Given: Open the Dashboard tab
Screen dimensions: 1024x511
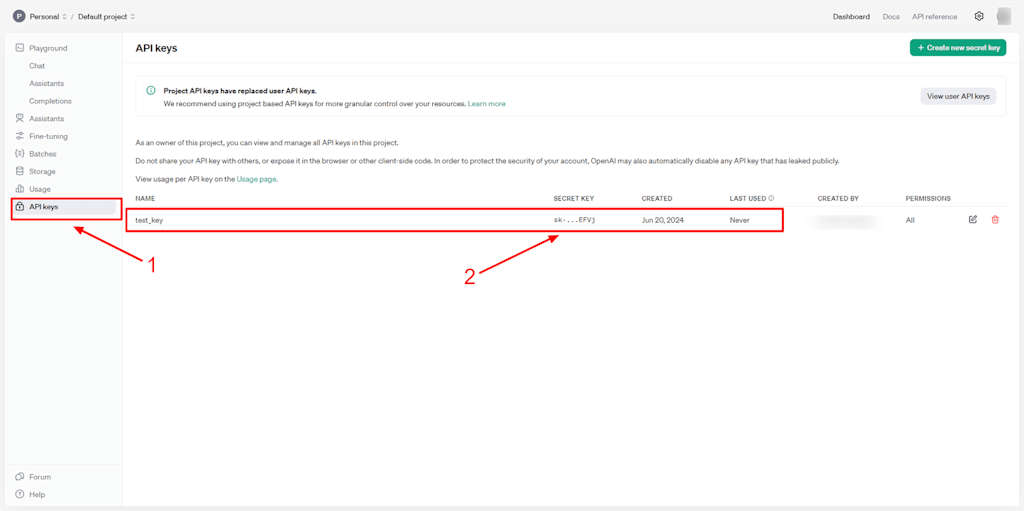Looking at the screenshot, I should [851, 17].
